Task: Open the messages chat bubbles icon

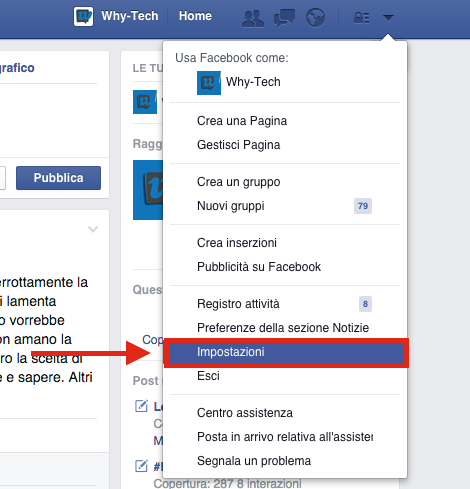Action: coord(284,18)
